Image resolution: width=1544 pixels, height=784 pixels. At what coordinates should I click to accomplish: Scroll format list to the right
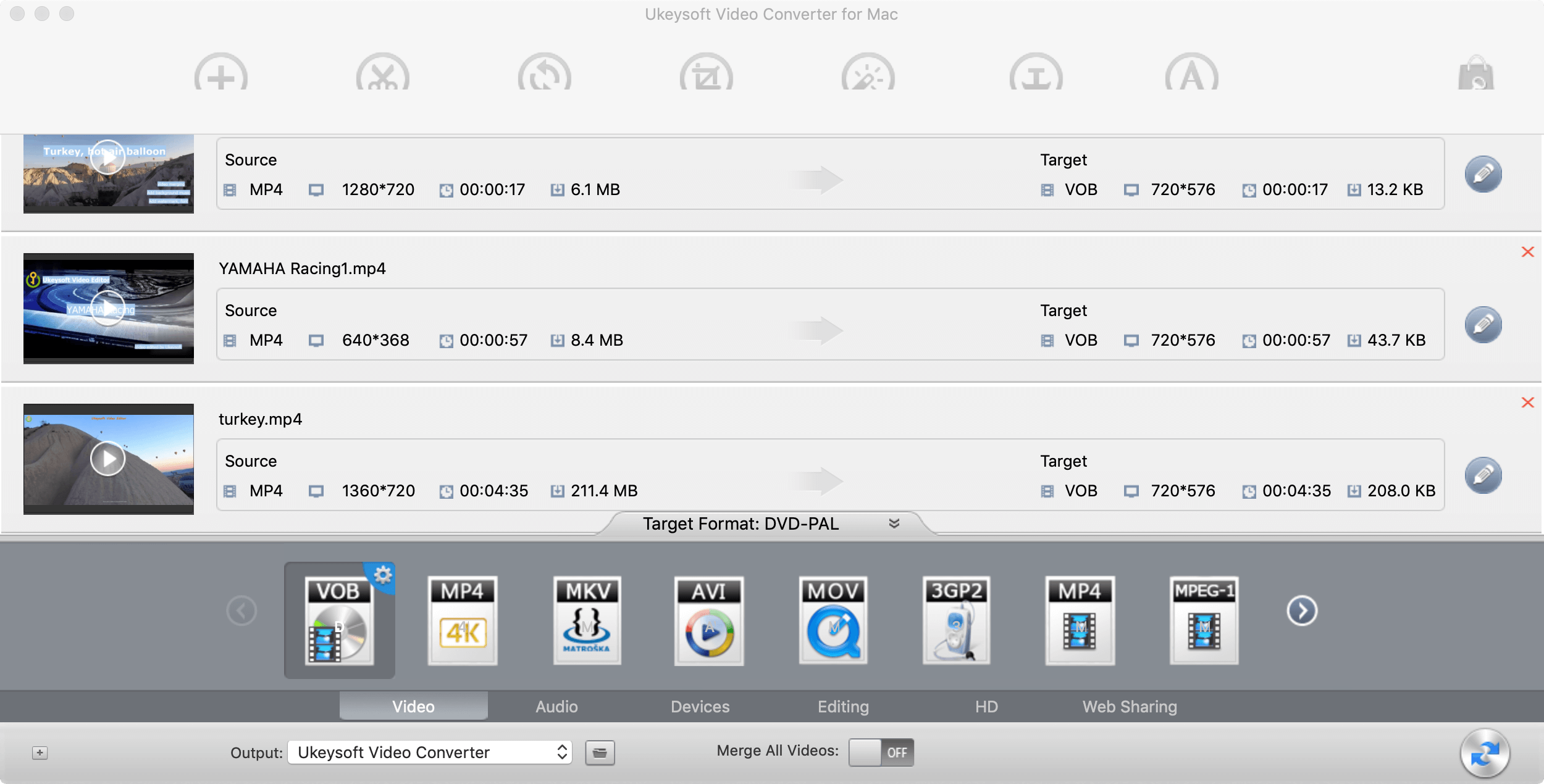click(1301, 612)
